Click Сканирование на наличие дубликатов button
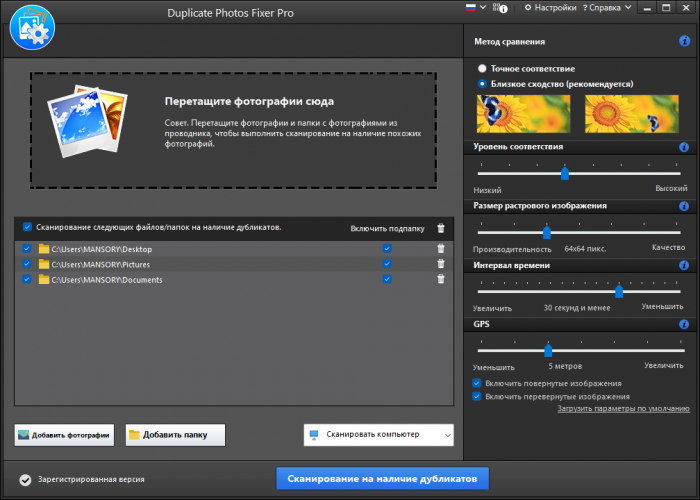The image size is (700, 500). (383, 479)
